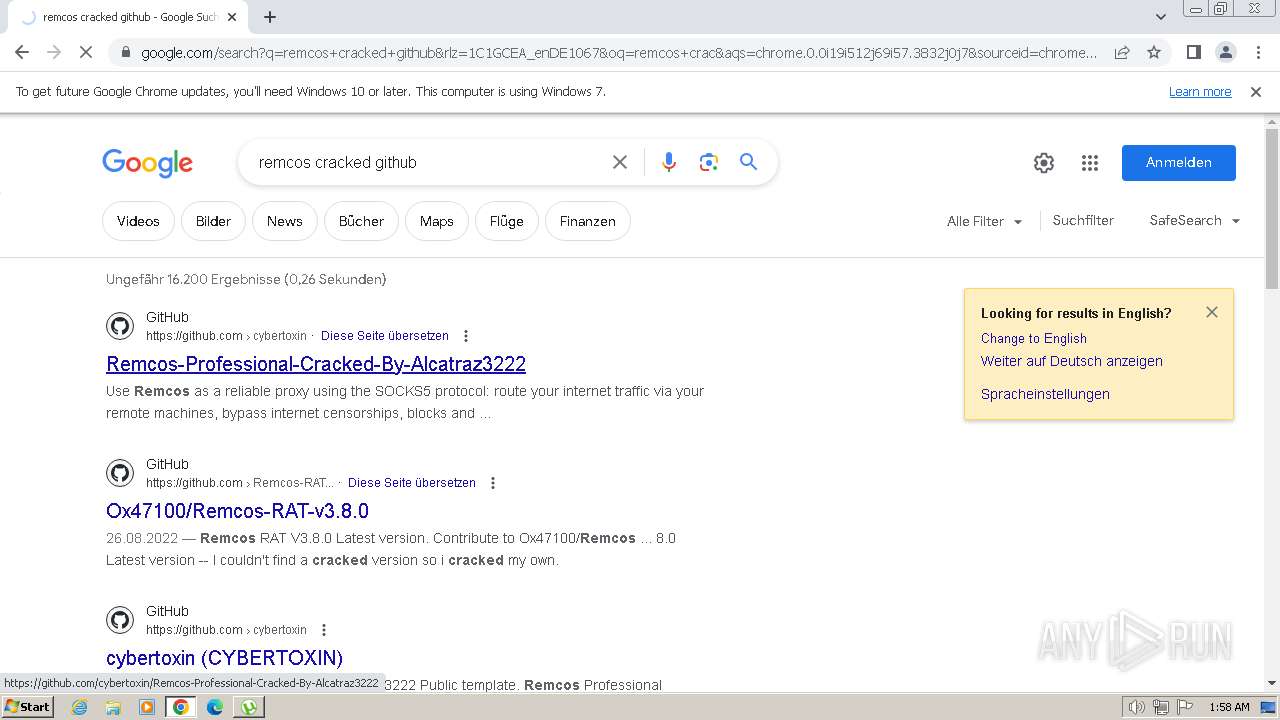This screenshot has height=720, width=1280.
Task: Click the Google logo
Action: (x=147, y=163)
